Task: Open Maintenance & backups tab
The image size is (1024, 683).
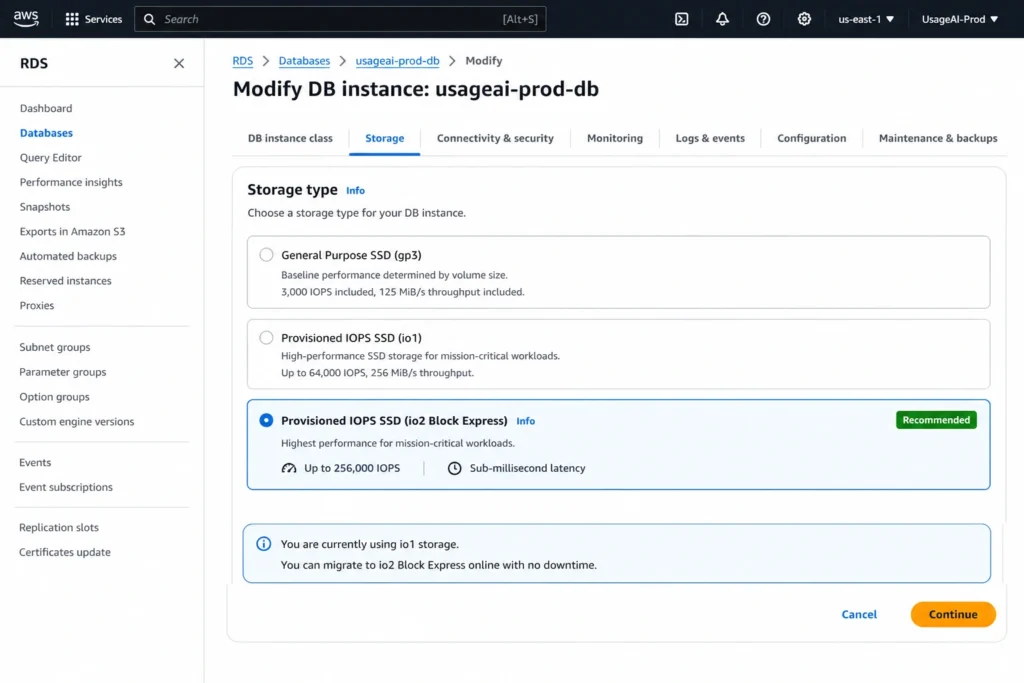Action: [938, 138]
